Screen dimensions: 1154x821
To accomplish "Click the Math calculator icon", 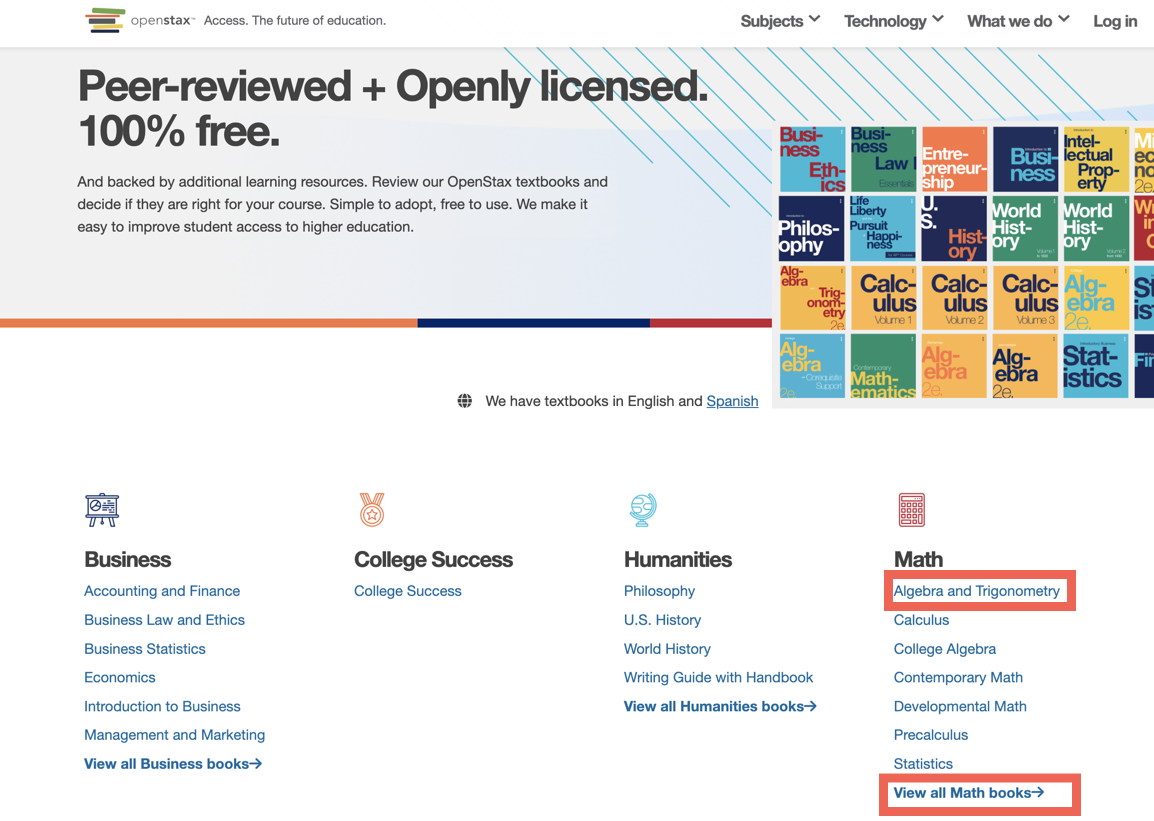I will coord(911,510).
